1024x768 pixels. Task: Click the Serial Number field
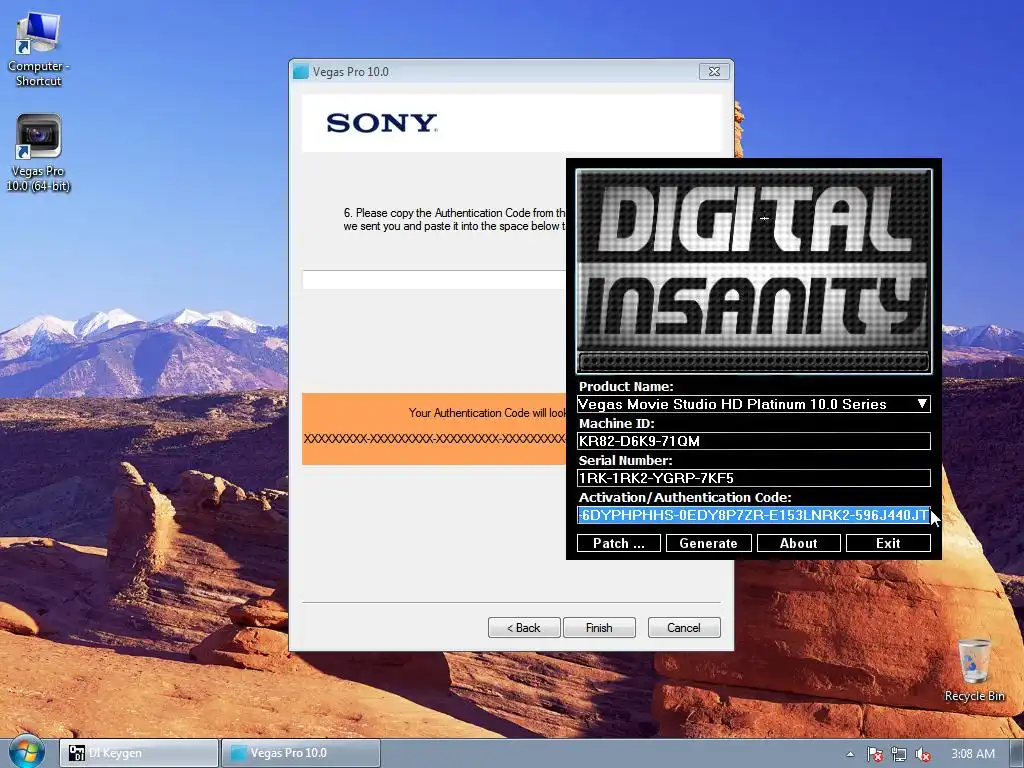coord(754,478)
